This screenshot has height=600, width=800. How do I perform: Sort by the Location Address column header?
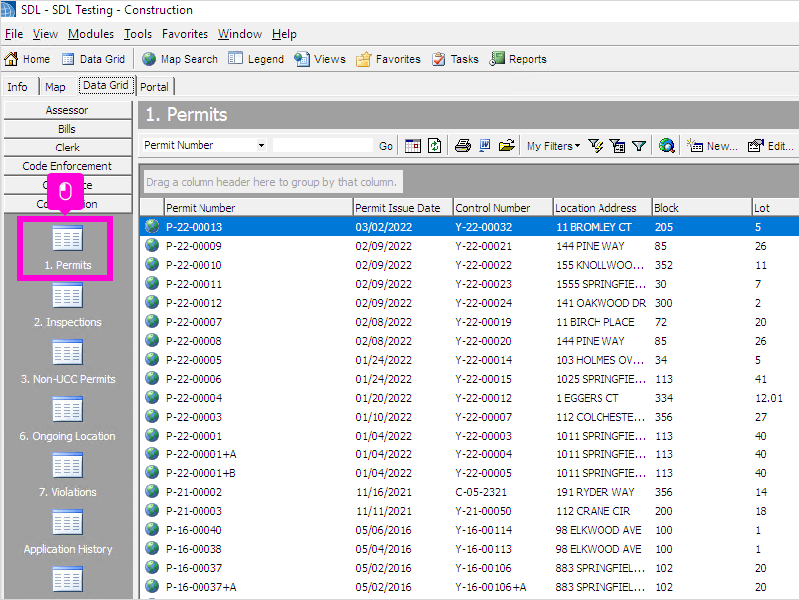pos(602,208)
